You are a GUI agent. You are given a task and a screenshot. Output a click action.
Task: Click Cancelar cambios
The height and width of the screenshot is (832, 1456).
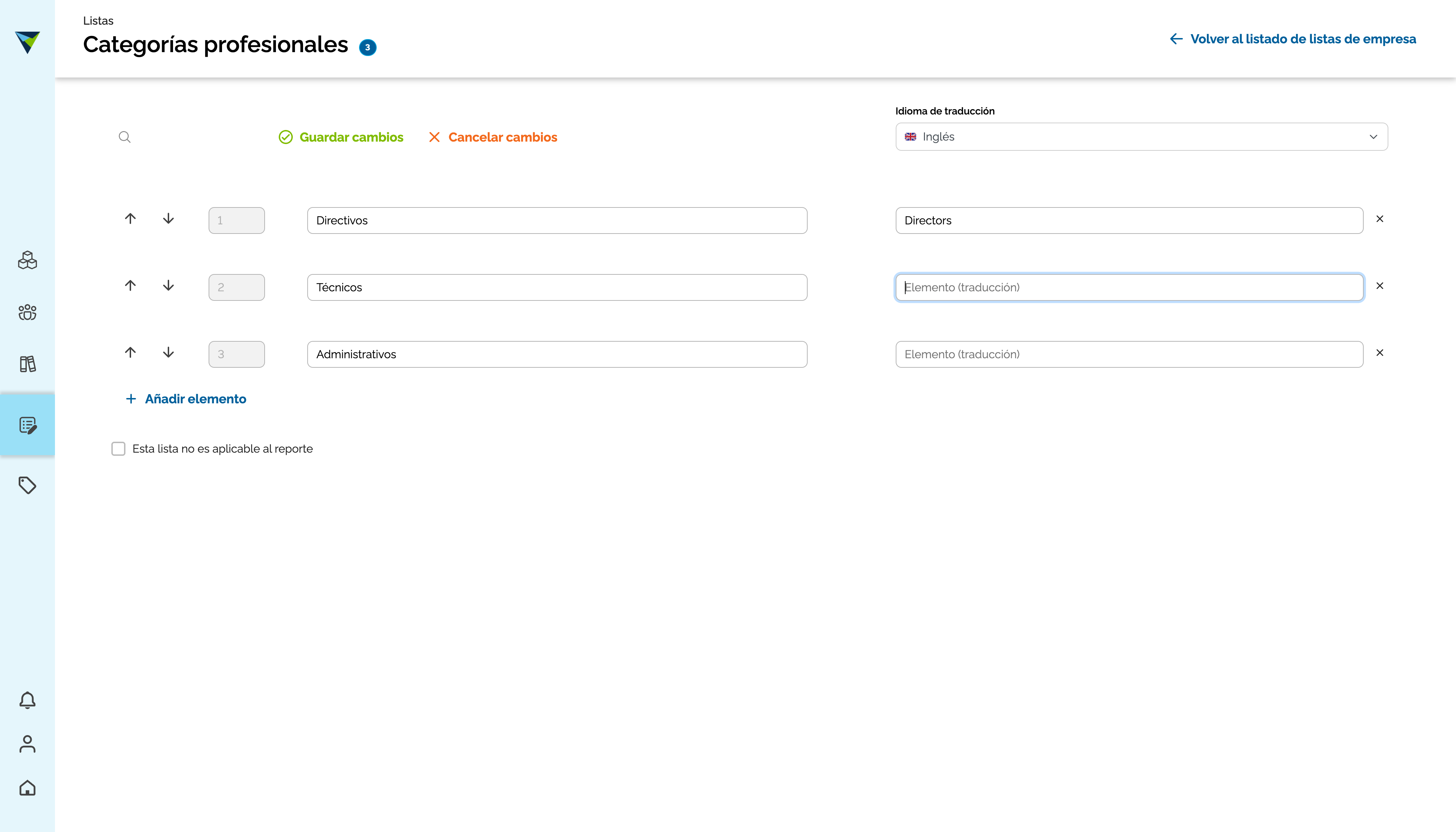[x=493, y=137]
